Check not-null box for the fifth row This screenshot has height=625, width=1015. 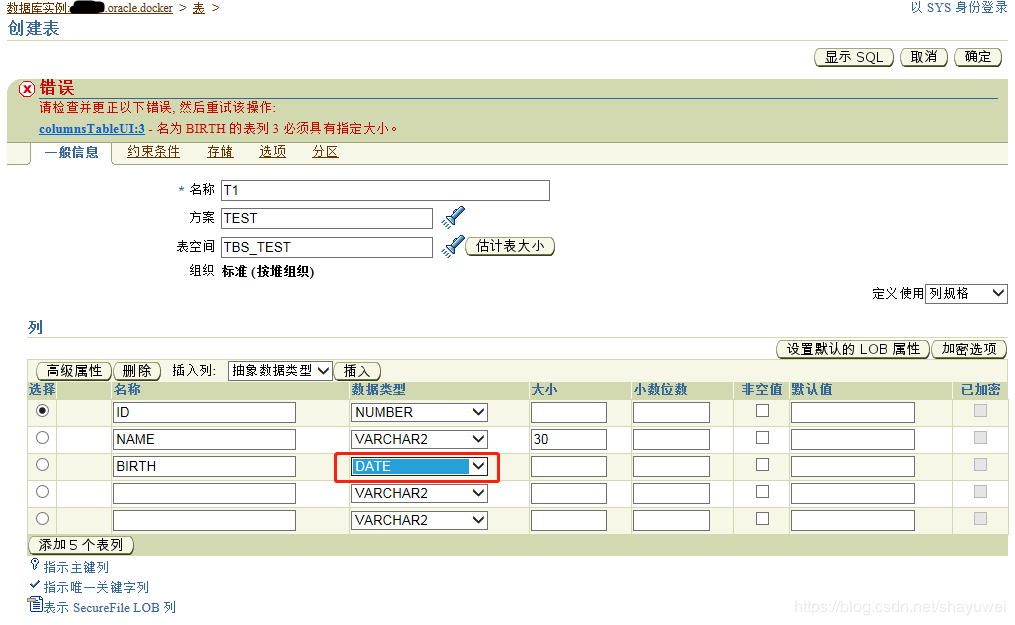pos(763,519)
